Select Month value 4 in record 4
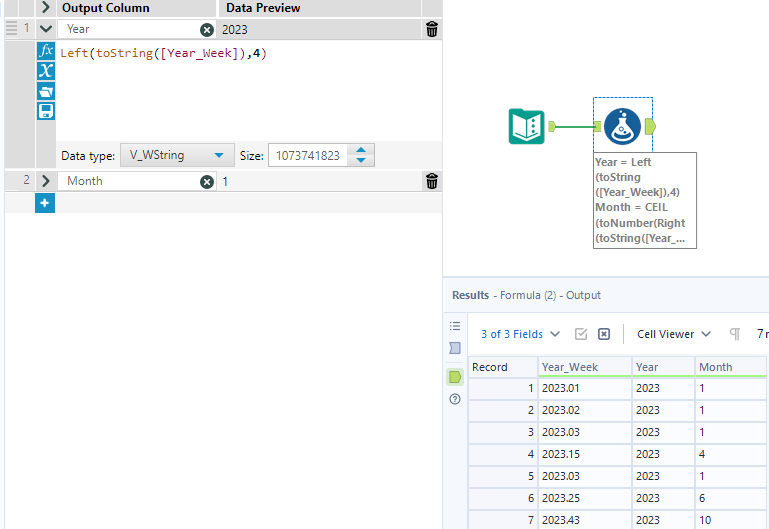The image size is (769, 529). (x=731, y=454)
